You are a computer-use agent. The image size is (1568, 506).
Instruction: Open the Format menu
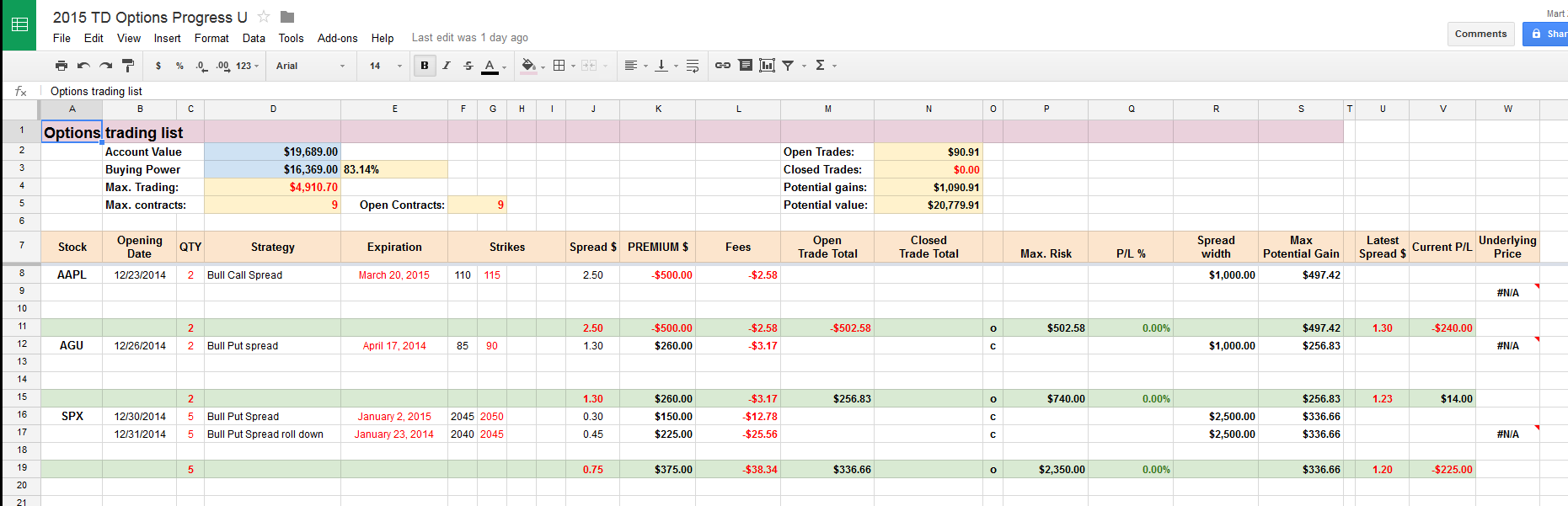point(211,38)
